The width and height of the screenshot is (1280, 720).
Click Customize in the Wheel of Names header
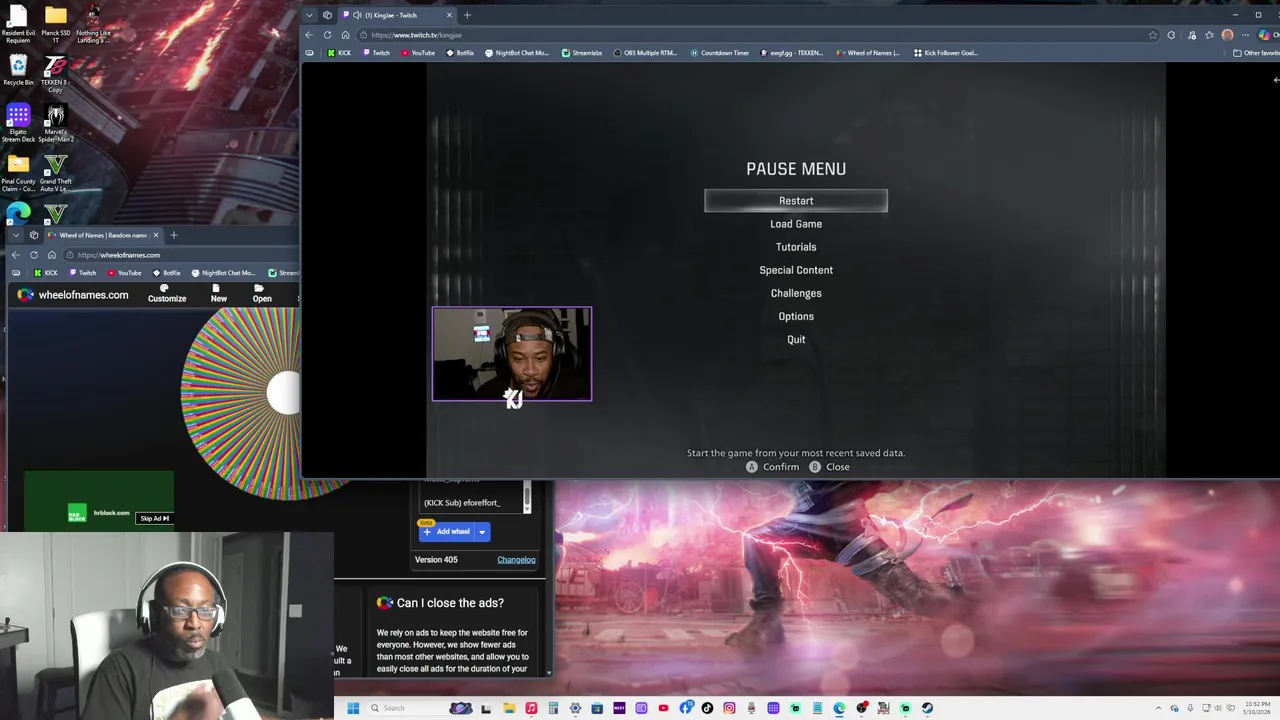pyautogui.click(x=167, y=293)
